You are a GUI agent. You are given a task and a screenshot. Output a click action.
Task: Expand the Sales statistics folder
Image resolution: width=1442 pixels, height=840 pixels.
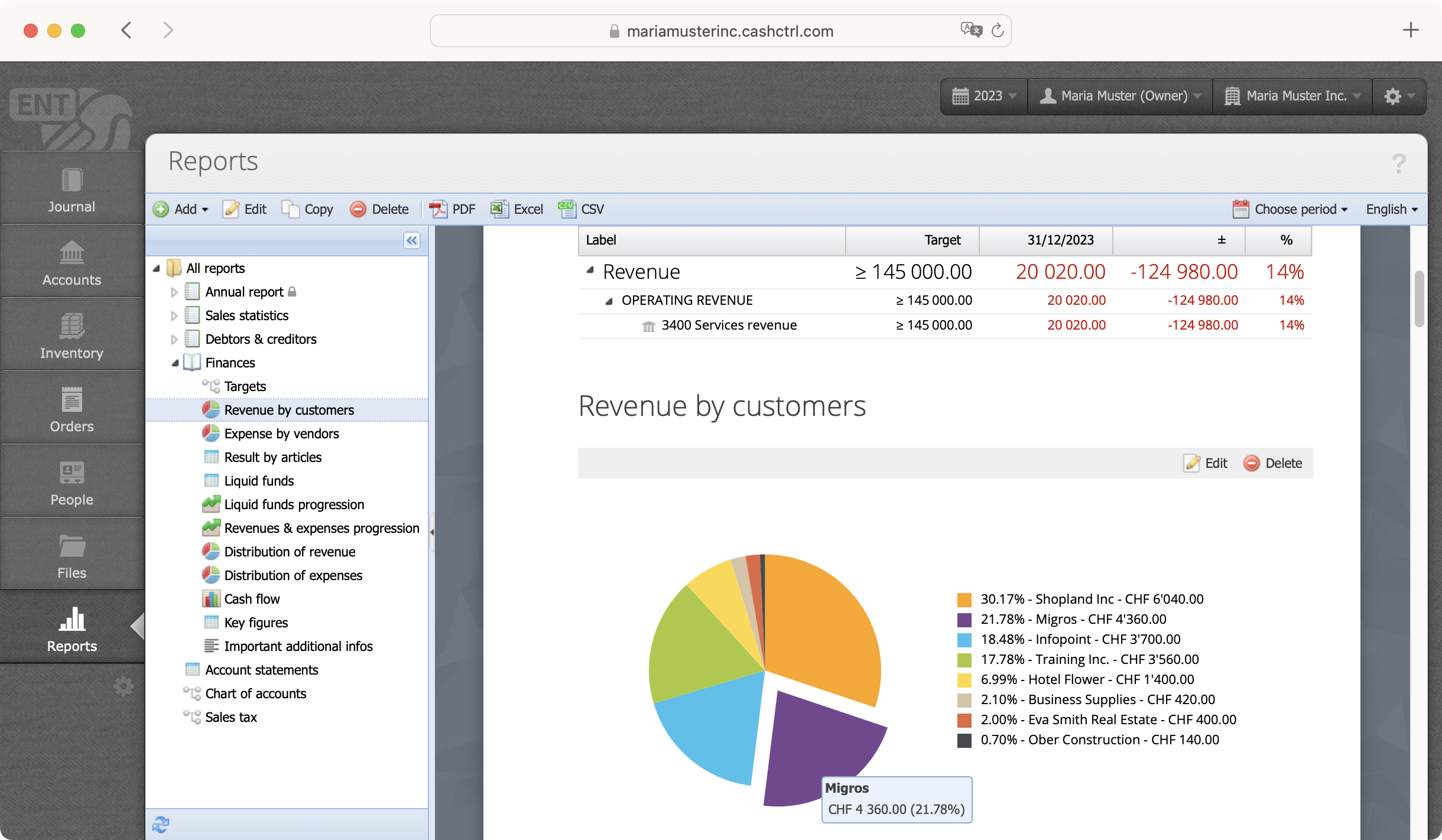[x=174, y=315]
